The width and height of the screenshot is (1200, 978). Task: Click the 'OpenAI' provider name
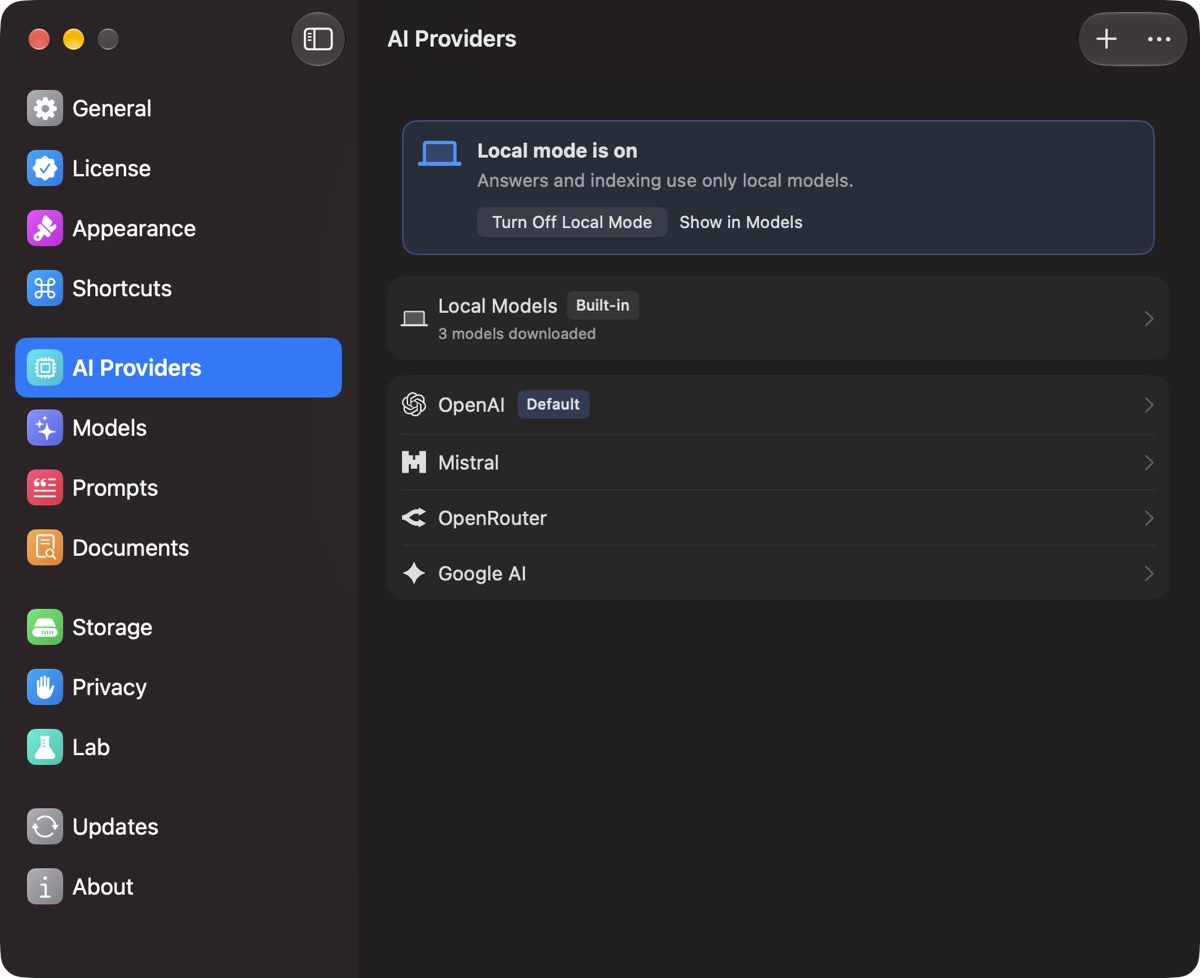pos(471,405)
